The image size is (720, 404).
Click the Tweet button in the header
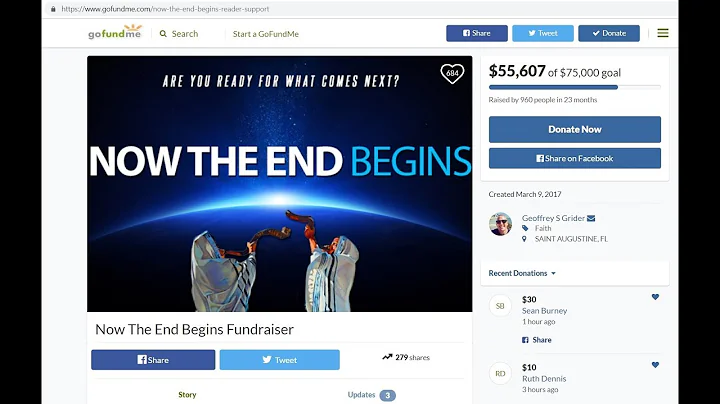click(543, 33)
